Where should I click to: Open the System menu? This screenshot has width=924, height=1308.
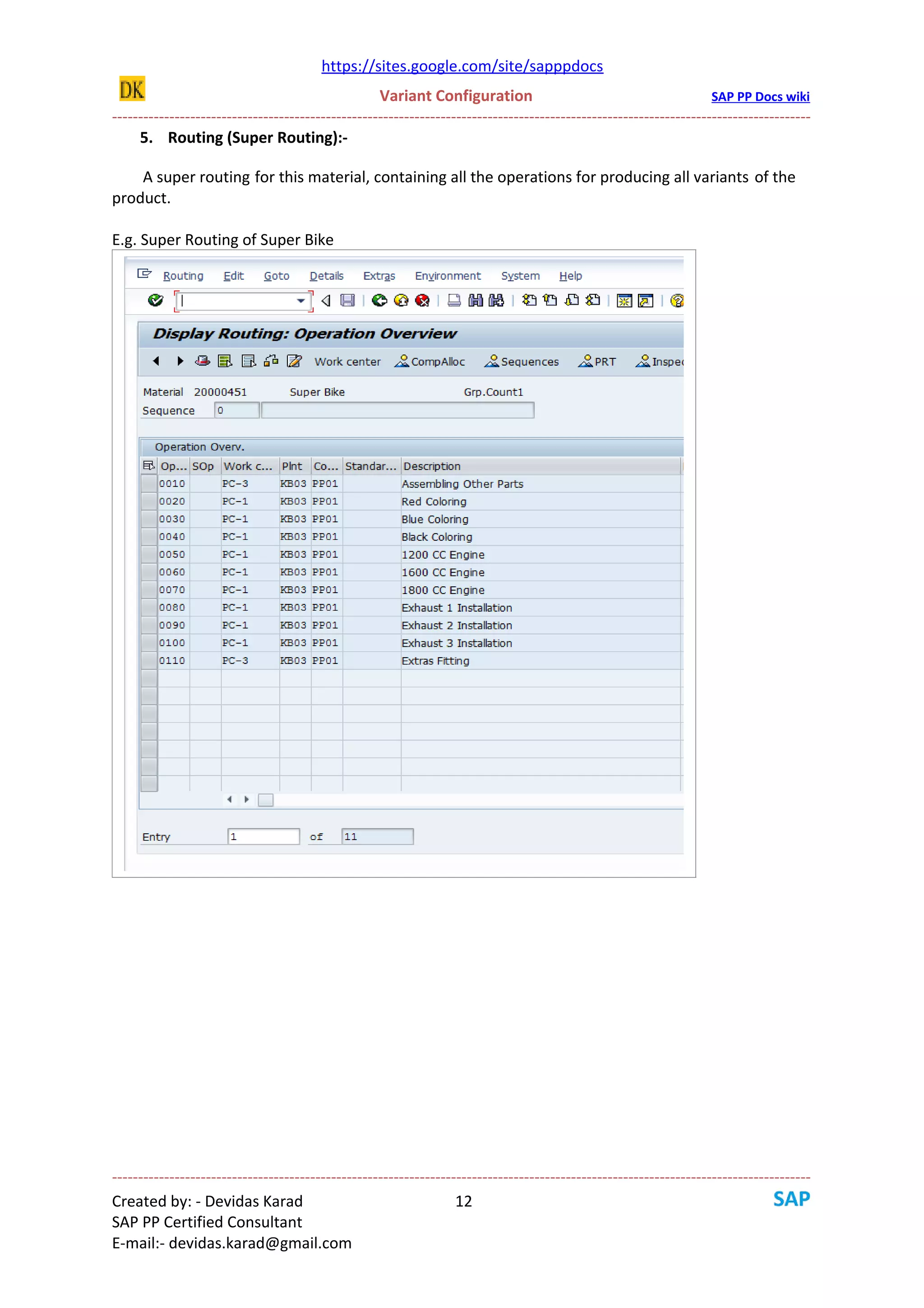[x=520, y=276]
